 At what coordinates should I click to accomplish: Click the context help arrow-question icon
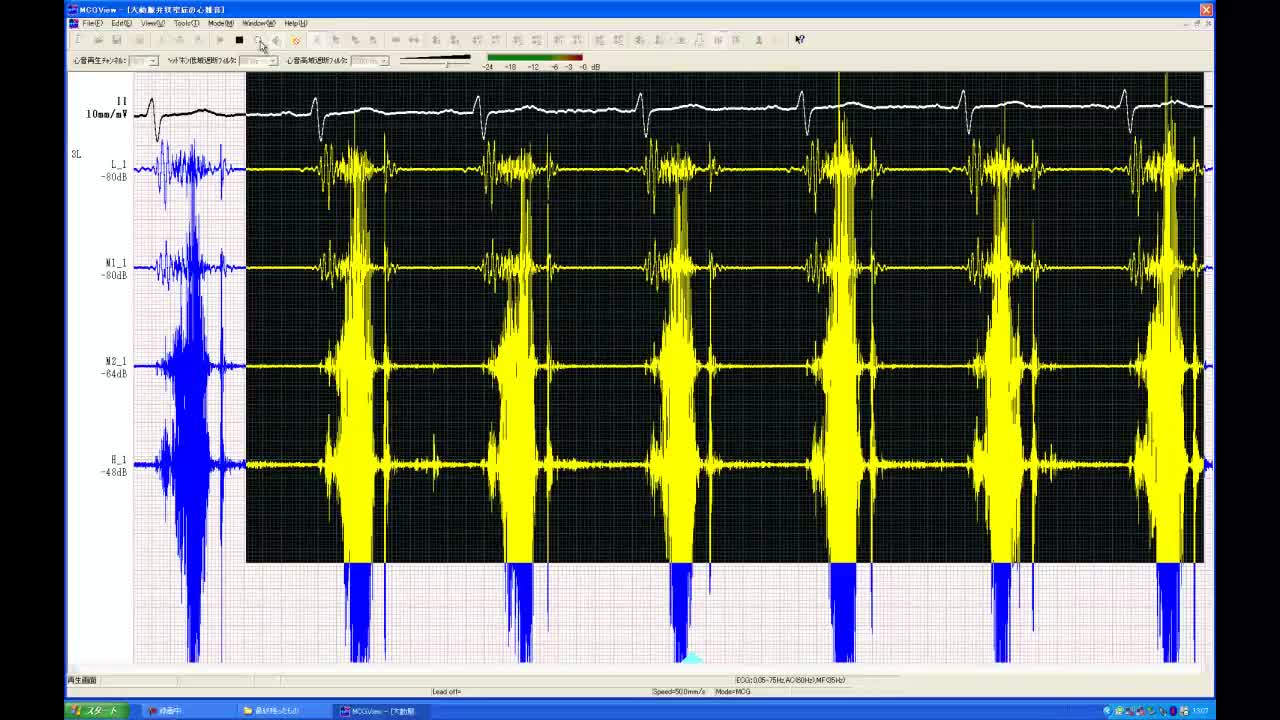799,40
